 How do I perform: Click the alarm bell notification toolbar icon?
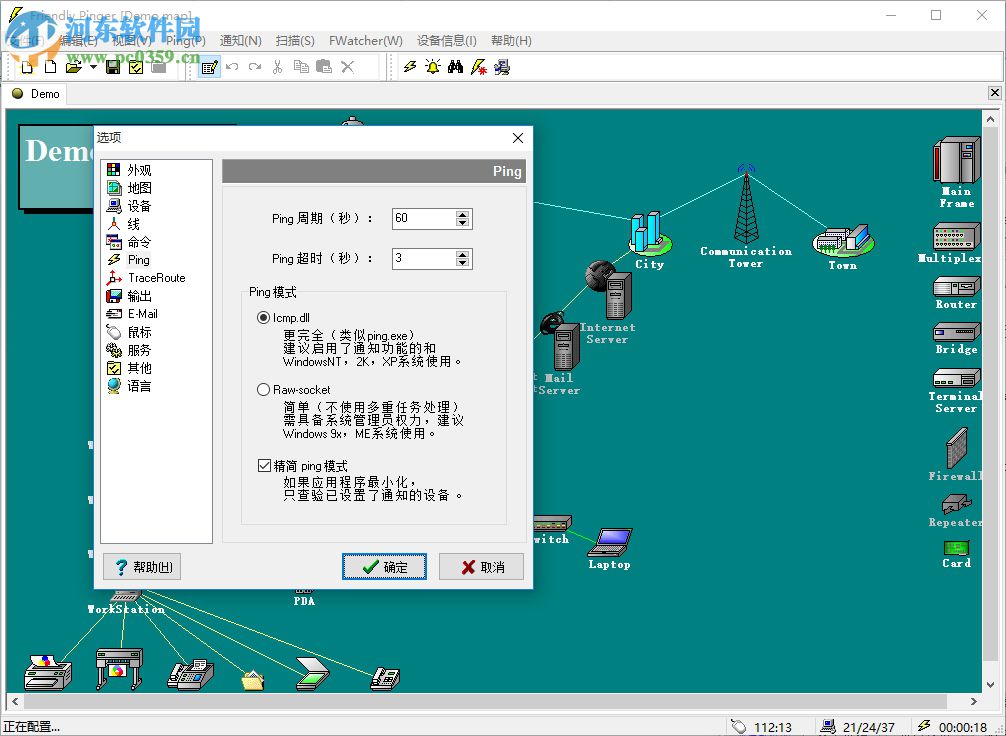[433, 67]
